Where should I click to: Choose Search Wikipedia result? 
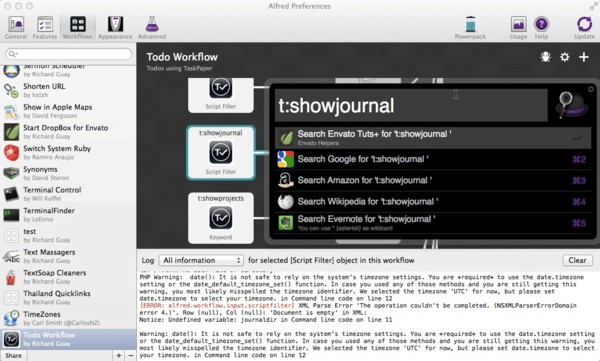[x=433, y=202]
